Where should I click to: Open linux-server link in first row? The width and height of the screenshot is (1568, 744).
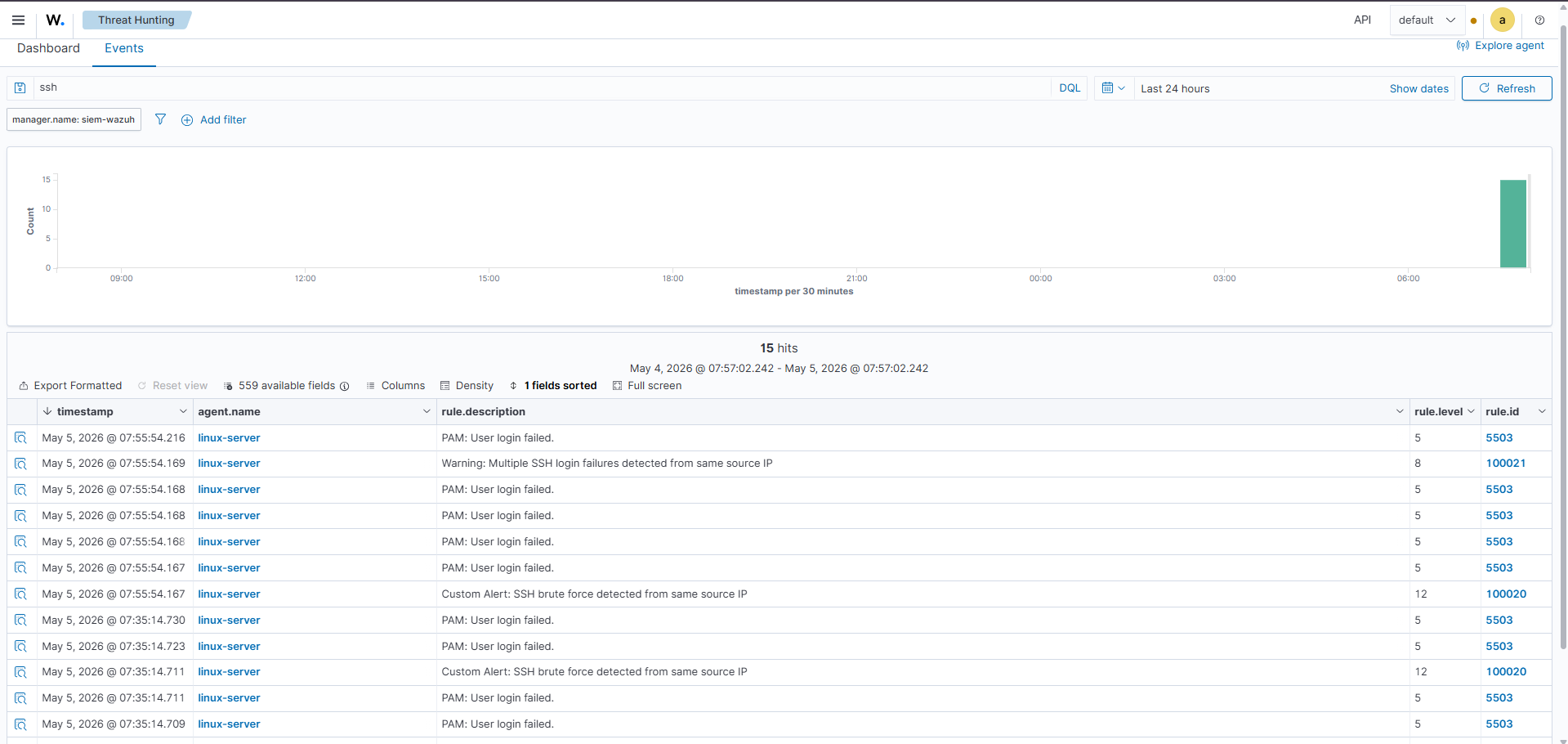(x=229, y=438)
